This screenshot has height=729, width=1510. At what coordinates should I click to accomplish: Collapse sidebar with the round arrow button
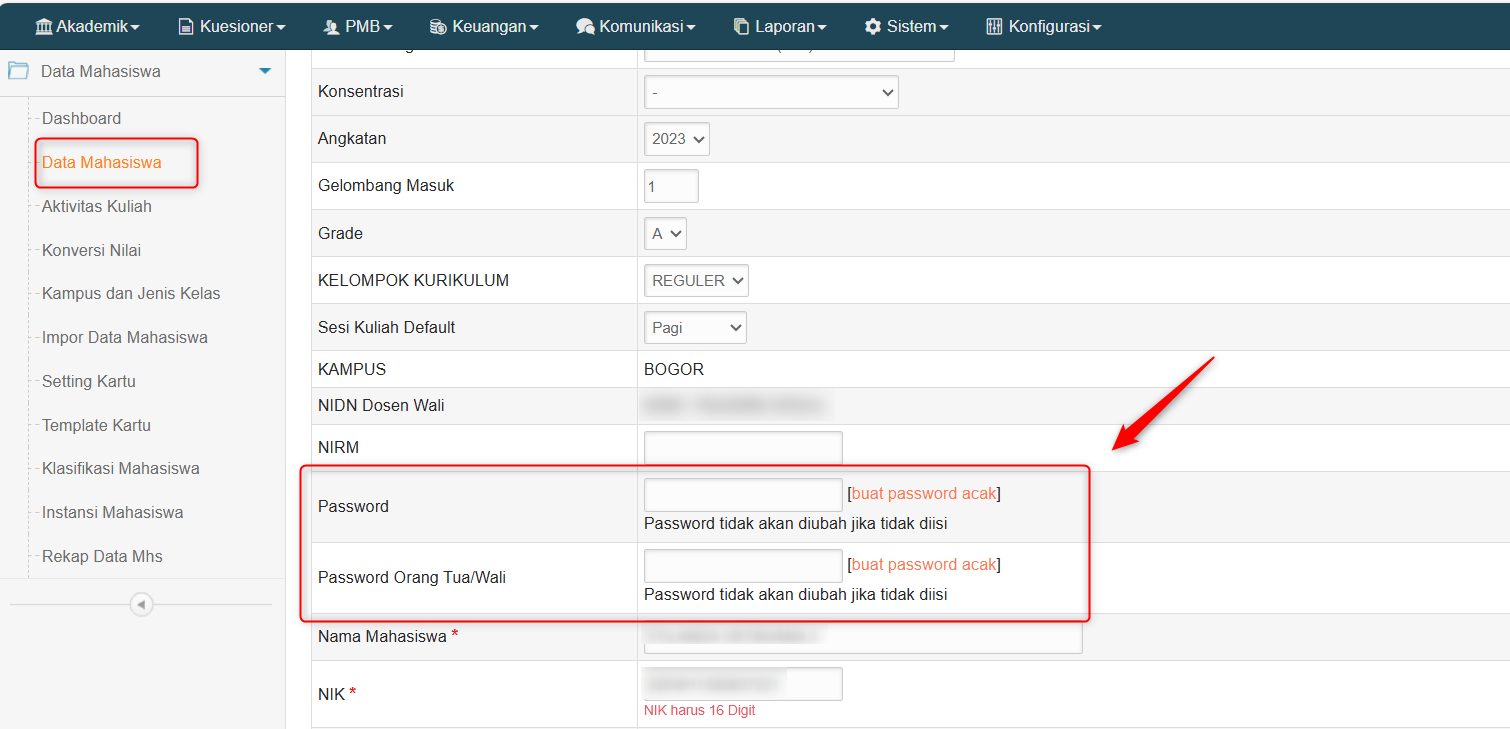click(141, 604)
